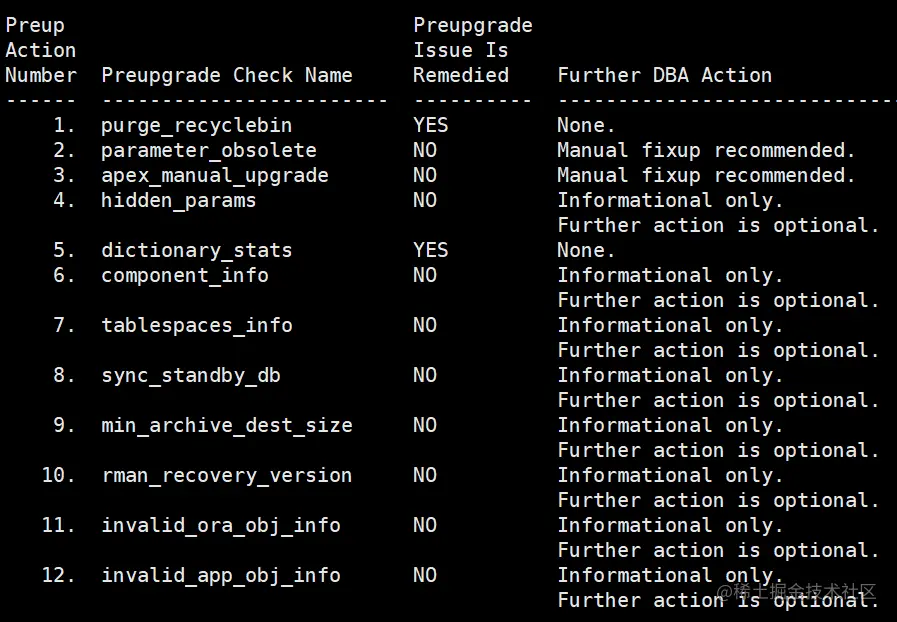Click "Manual fixup recommended." for apex_manual_upgrade
Image resolution: width=897 pixels, height=622 pixels.
pos(706,175)
